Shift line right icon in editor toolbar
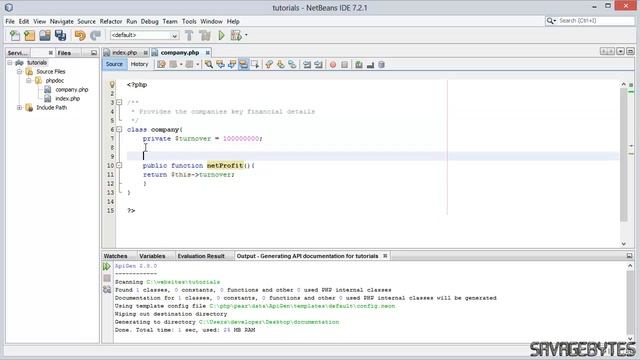 click(x=318, y=64)
